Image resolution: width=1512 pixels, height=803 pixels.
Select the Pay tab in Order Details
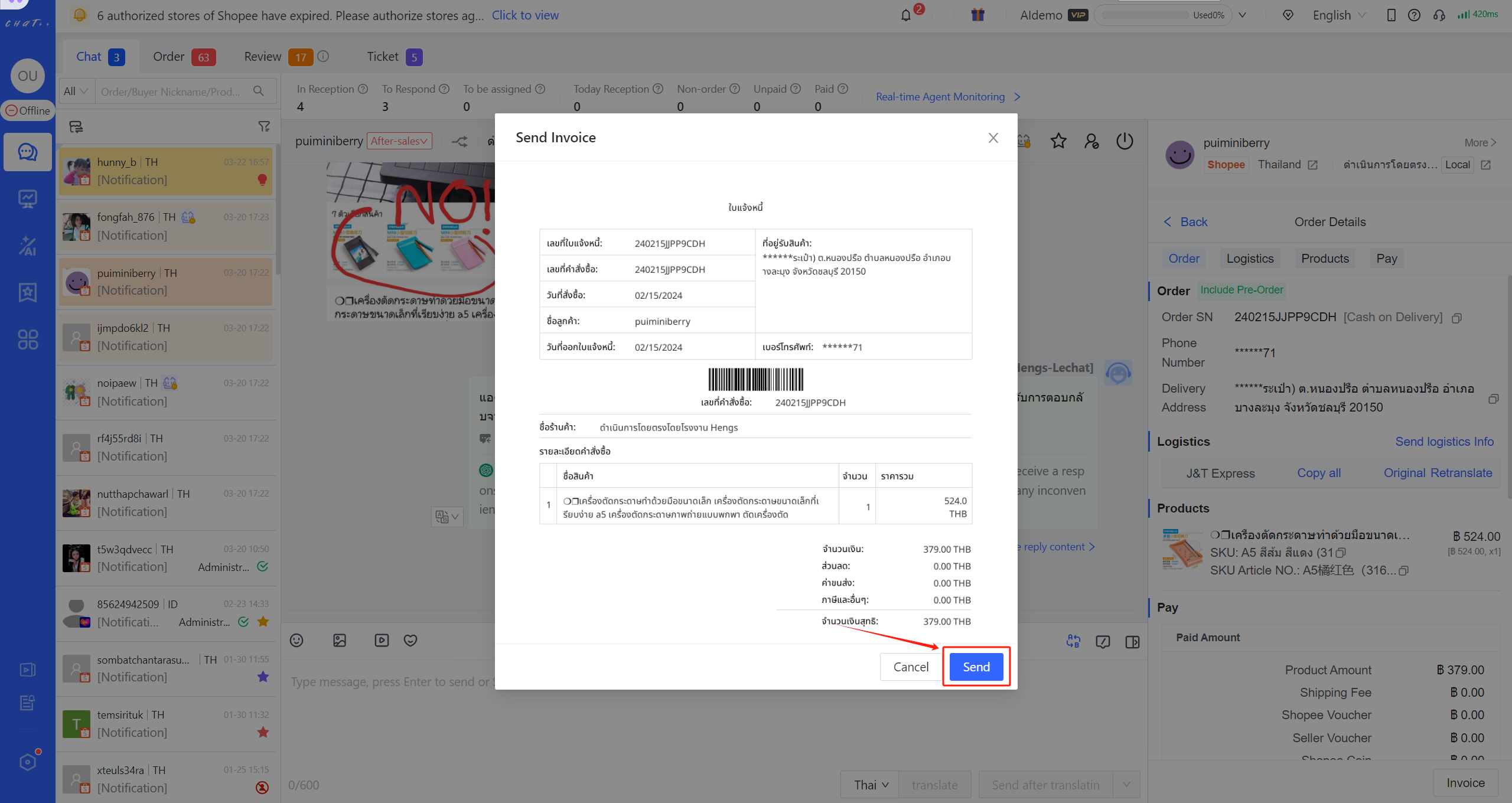pos(1386,259)
